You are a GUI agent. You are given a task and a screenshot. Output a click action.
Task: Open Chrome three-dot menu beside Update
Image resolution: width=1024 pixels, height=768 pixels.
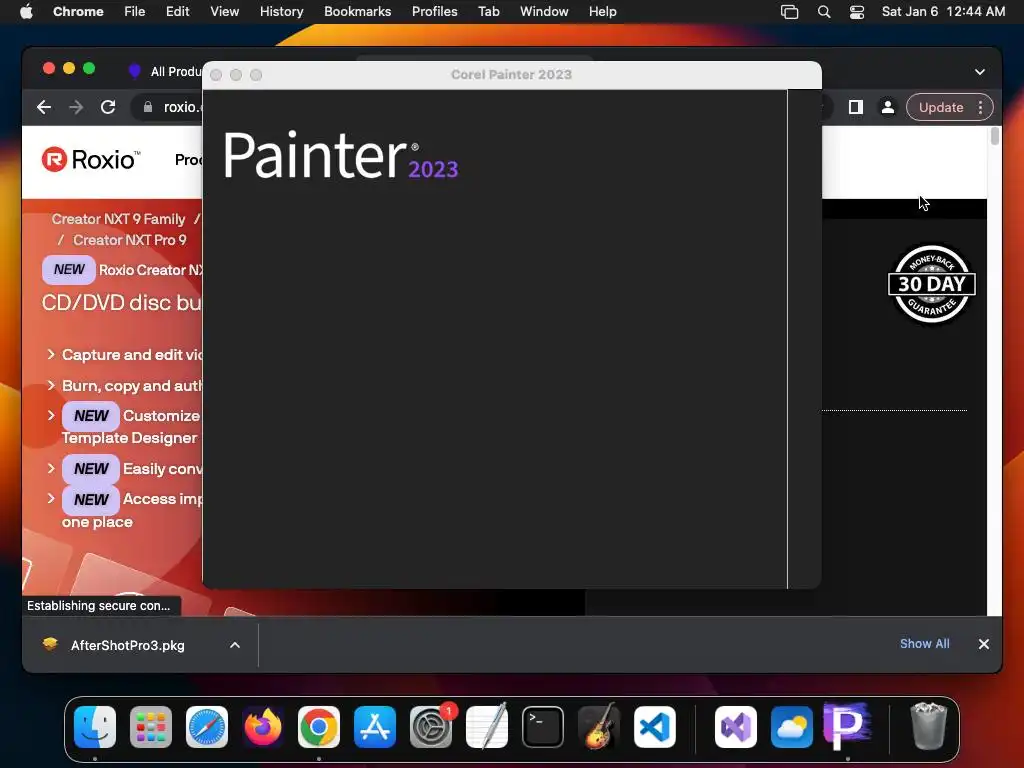[980, 107]
